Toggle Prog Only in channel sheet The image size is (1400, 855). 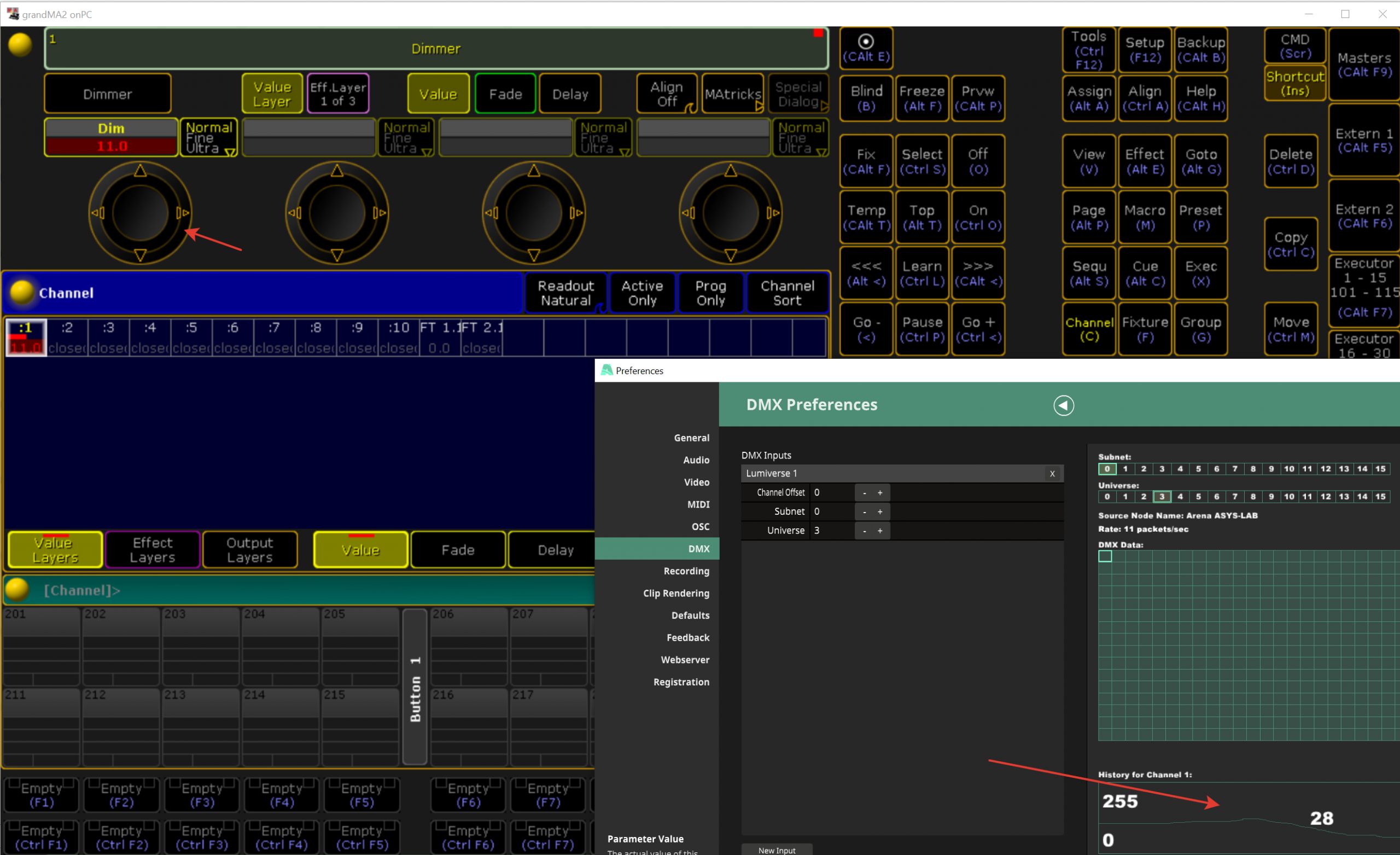710,293
